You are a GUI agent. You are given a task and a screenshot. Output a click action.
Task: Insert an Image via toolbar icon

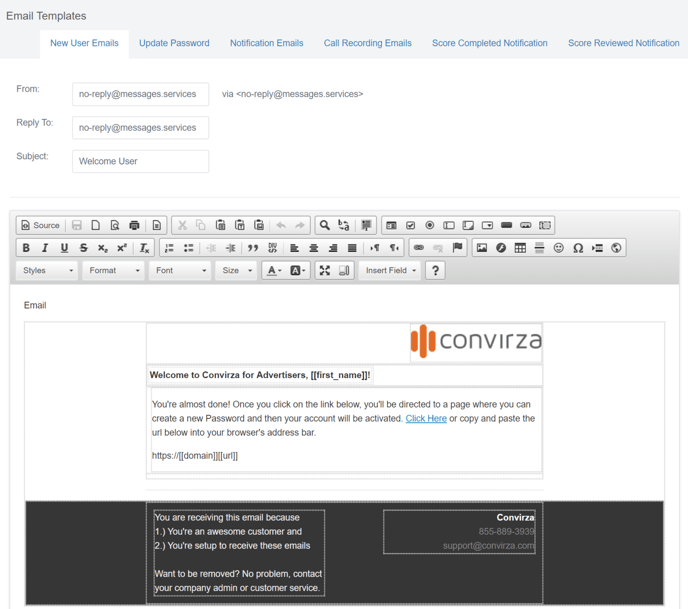click(482, 248)
